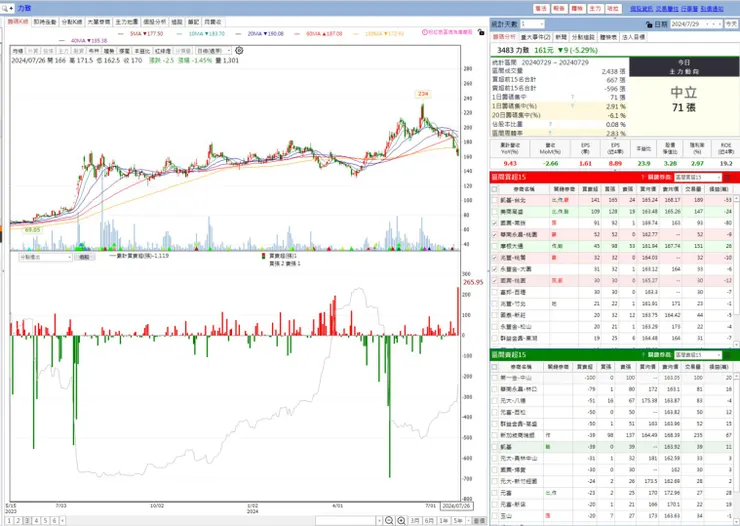Screen dimensions: 740x526
Task: Go to chart page 1
Action: tap(9, 520)
